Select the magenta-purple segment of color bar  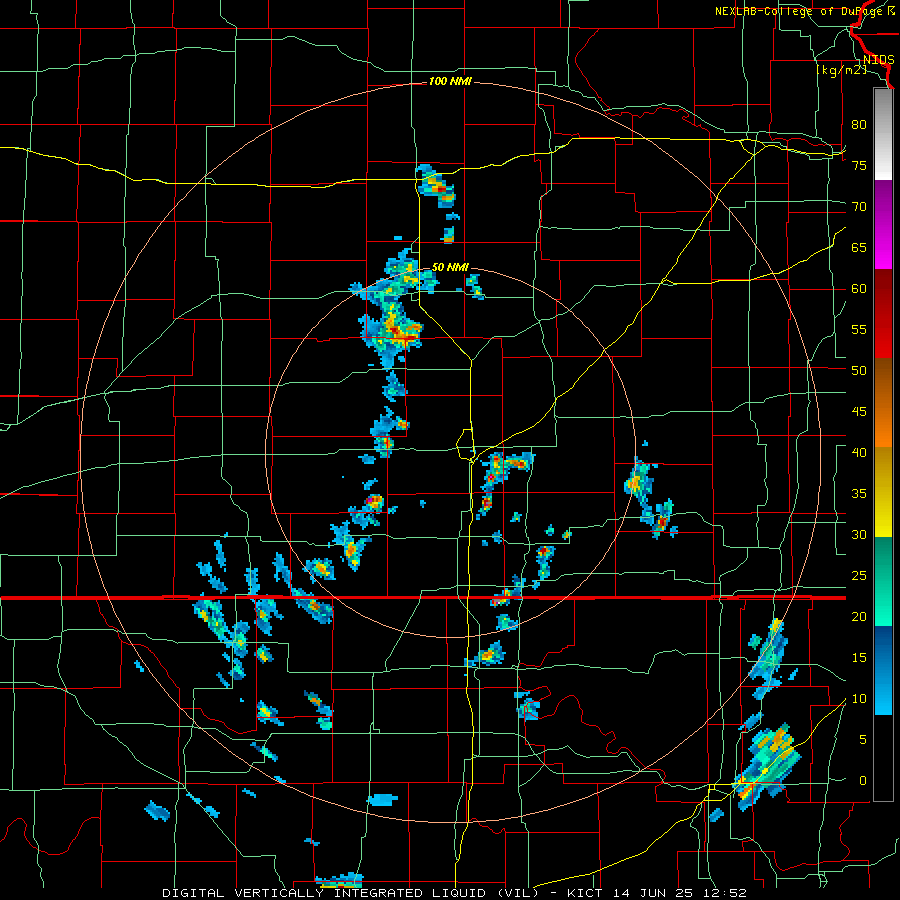pos(883,225)
